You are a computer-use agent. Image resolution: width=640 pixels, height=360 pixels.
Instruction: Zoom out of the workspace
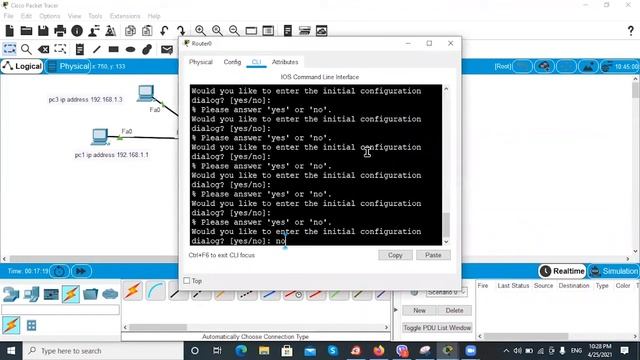tap(234, 31)
